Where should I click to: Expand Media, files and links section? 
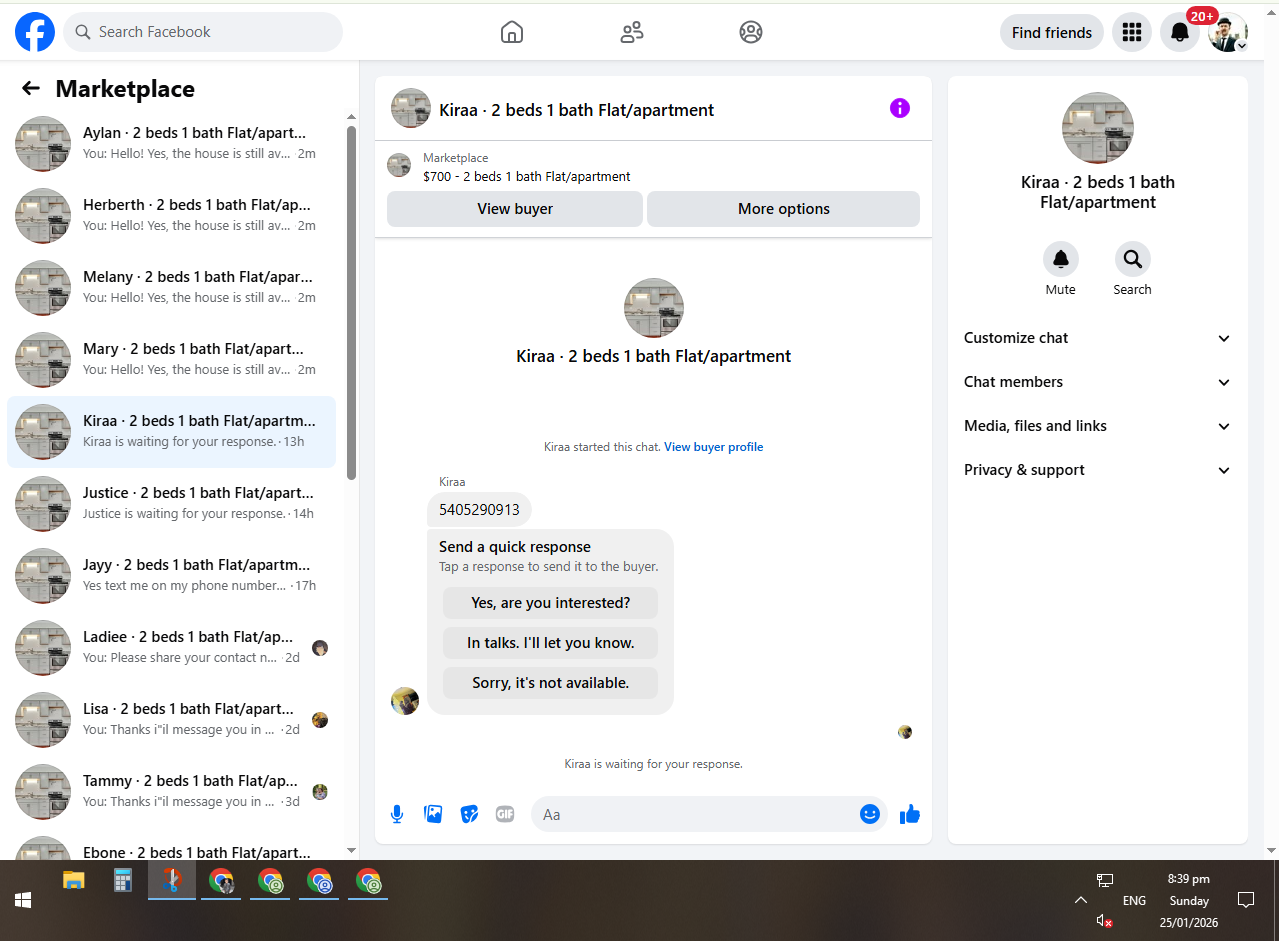pos(1098,426)
